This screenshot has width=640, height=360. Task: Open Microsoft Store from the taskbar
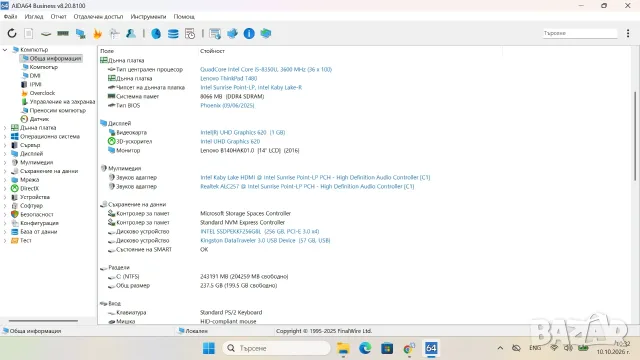point(387,348)
